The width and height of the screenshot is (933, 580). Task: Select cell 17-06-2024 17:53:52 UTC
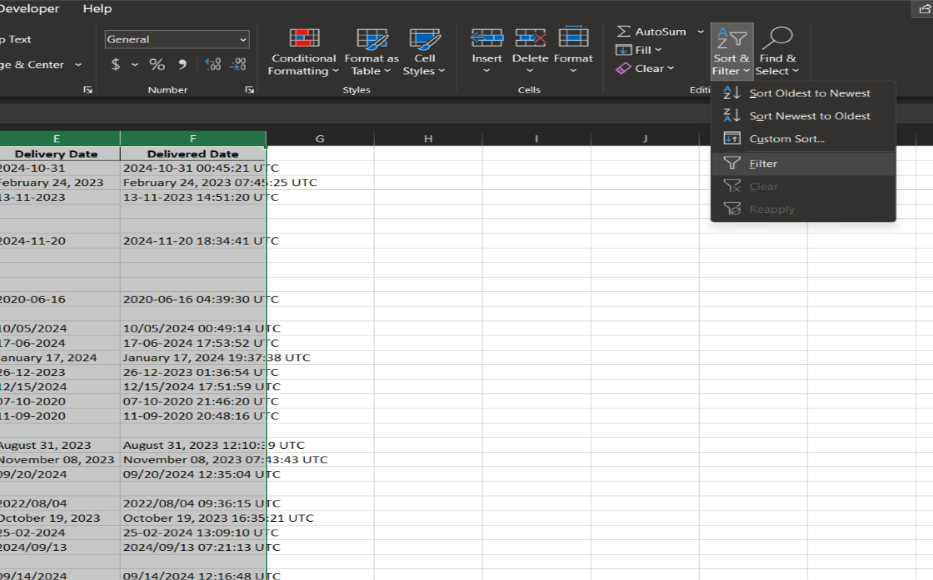tap(193, 343)
